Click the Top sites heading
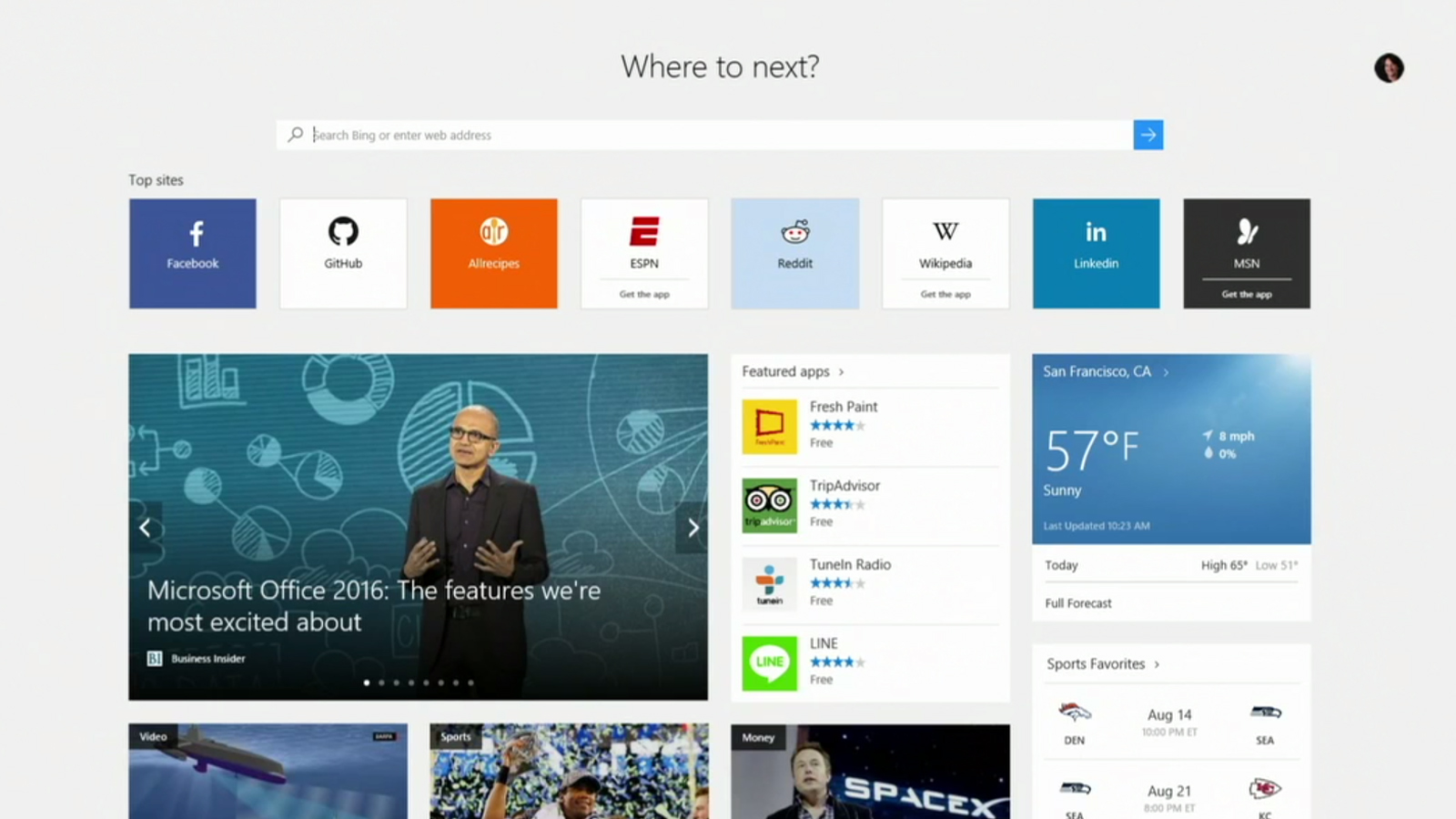The image size is (1456, 819). coord(156,180)
